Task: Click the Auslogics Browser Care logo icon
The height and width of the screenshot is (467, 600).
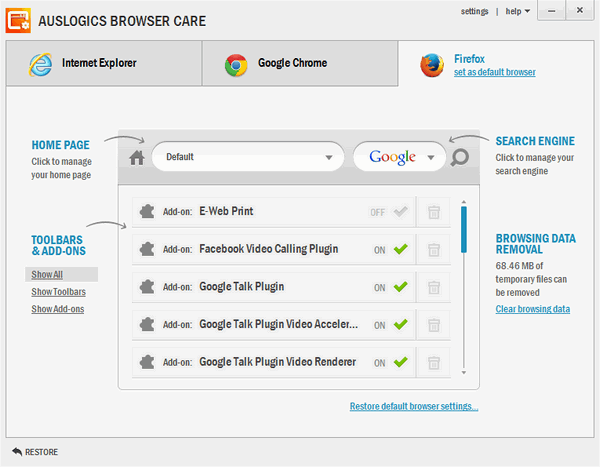Action: click(x=18, y=21)
